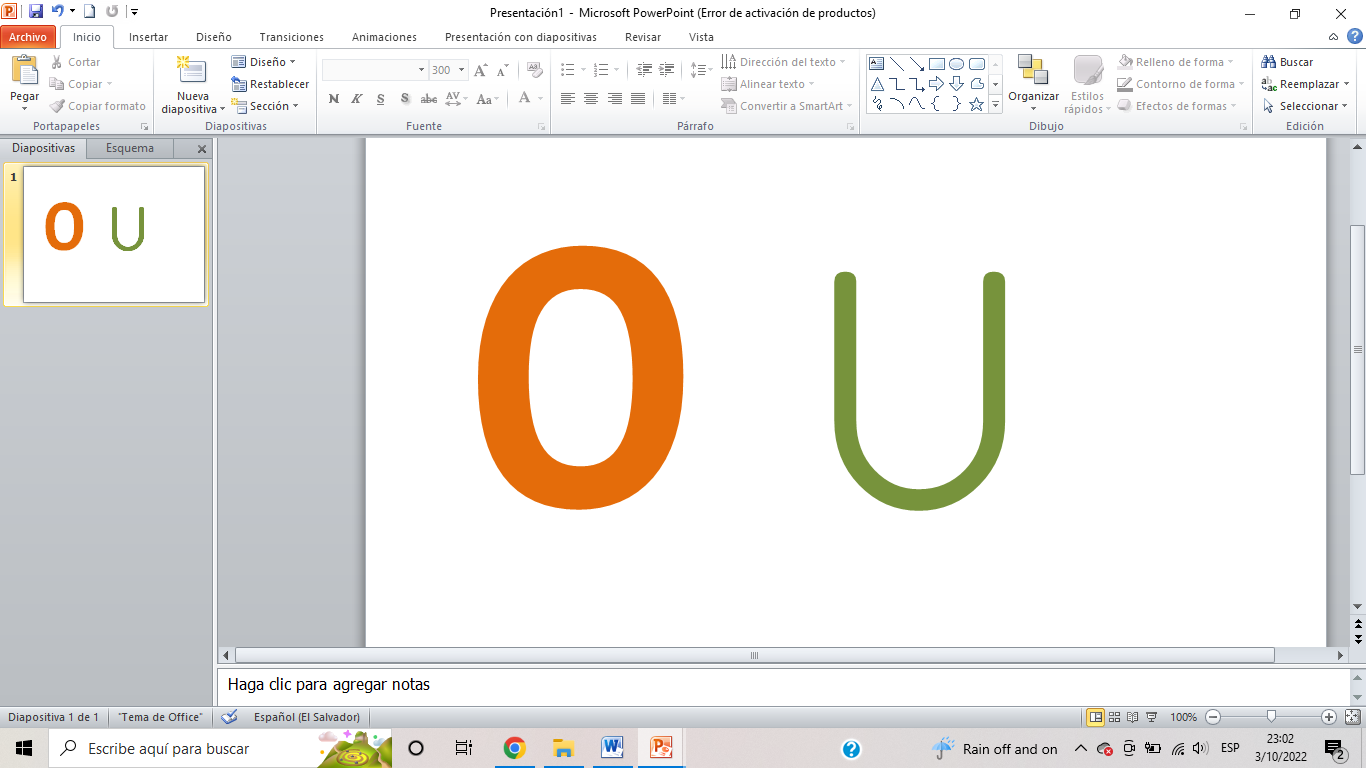
Task: Click the clear formatting eraser icon
Action: (x=535, y=70)
